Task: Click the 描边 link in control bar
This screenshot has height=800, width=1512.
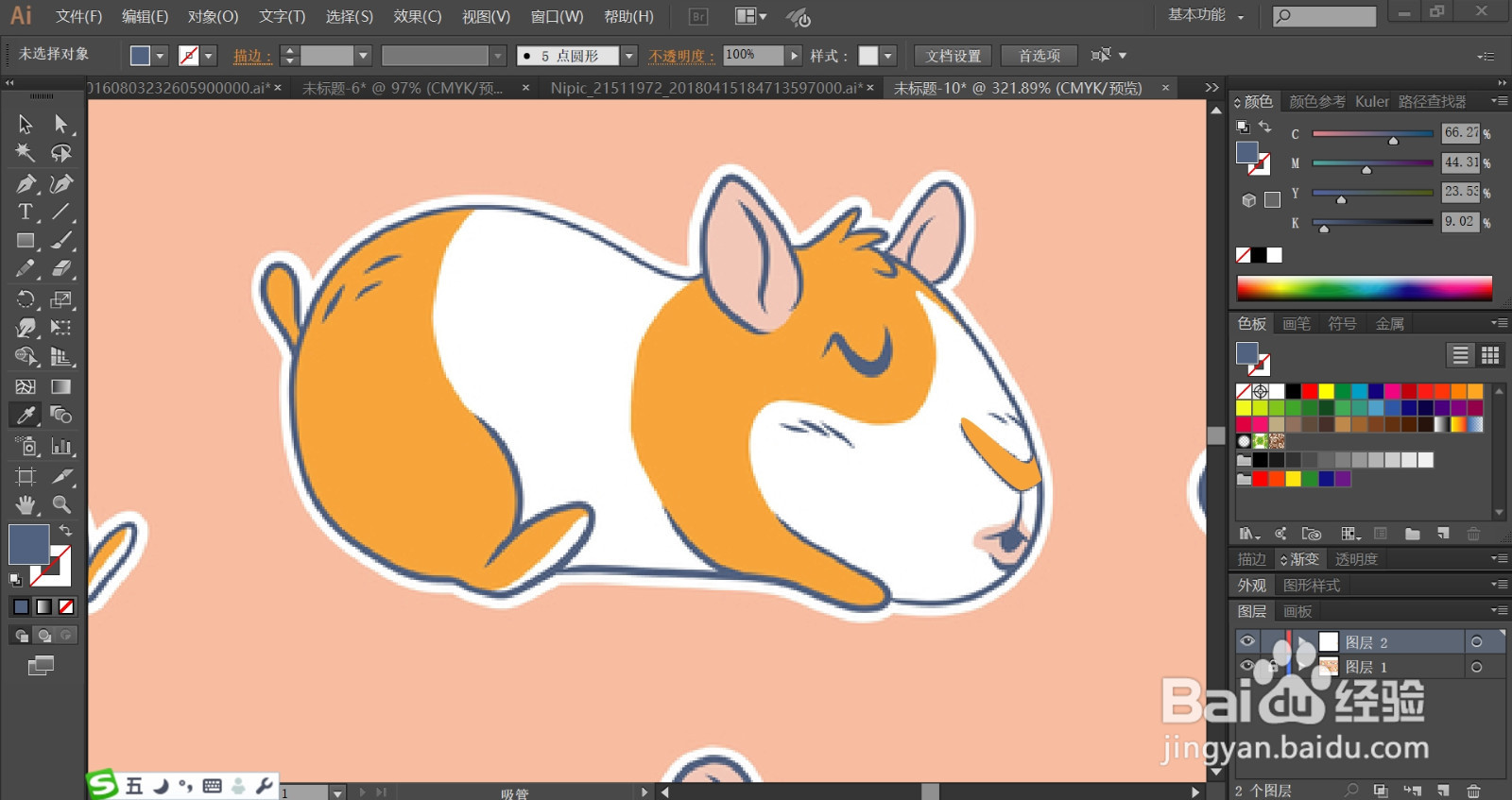Action: pos(251,56)
